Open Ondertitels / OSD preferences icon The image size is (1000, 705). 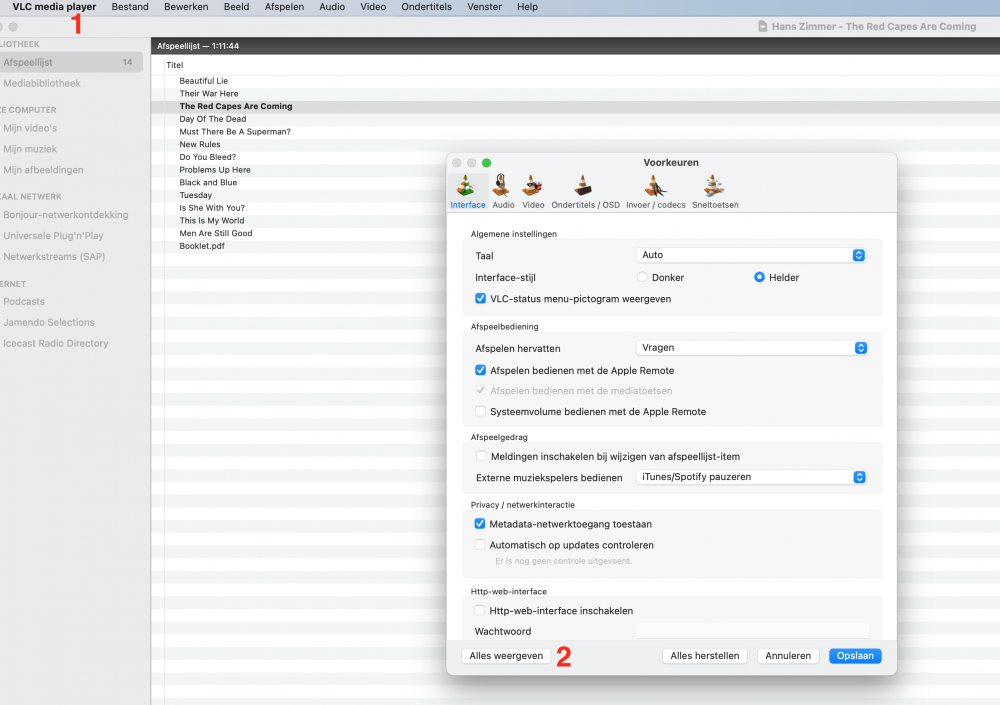pos(585,187)
